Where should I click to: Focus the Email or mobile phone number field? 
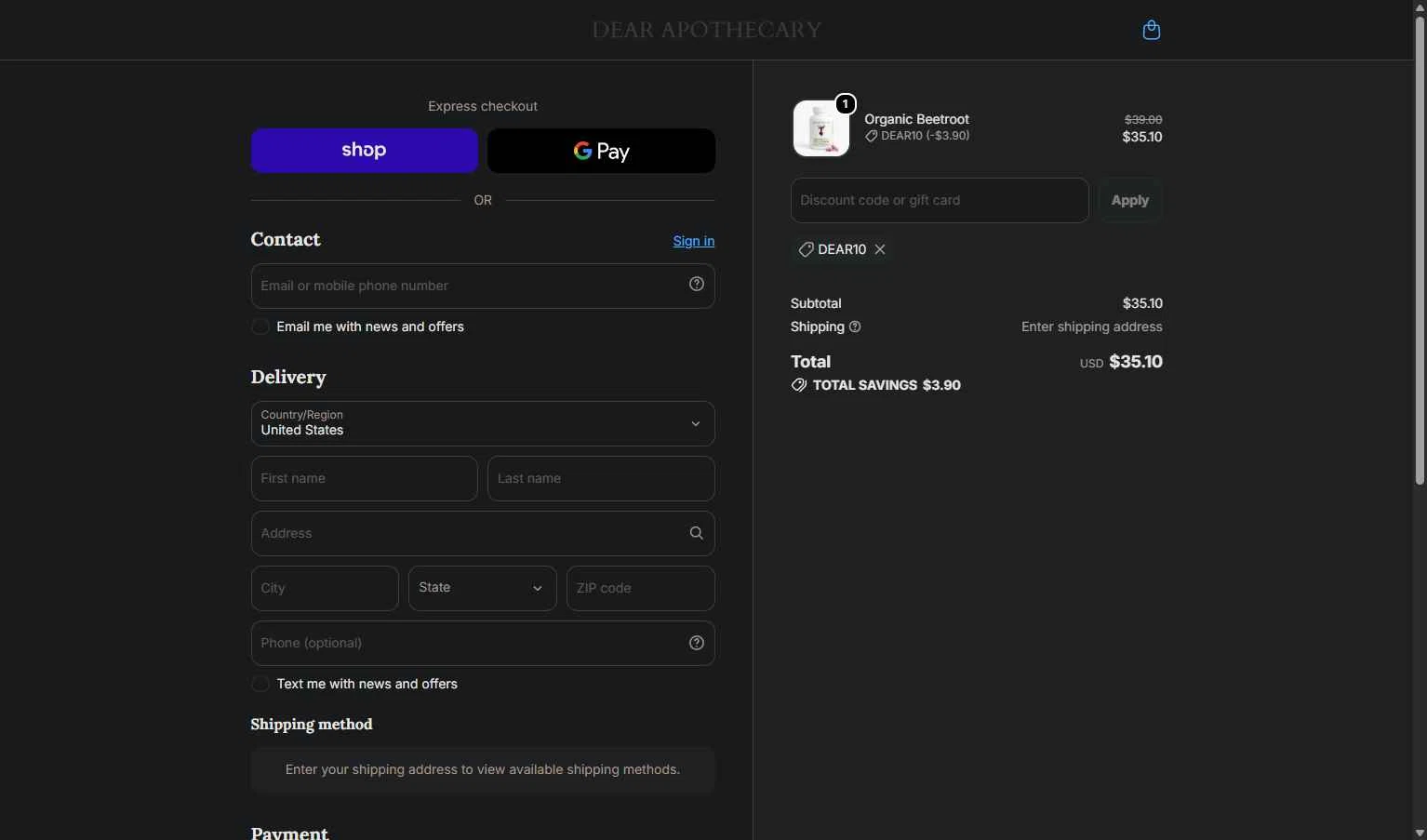[x=483, y=286]
